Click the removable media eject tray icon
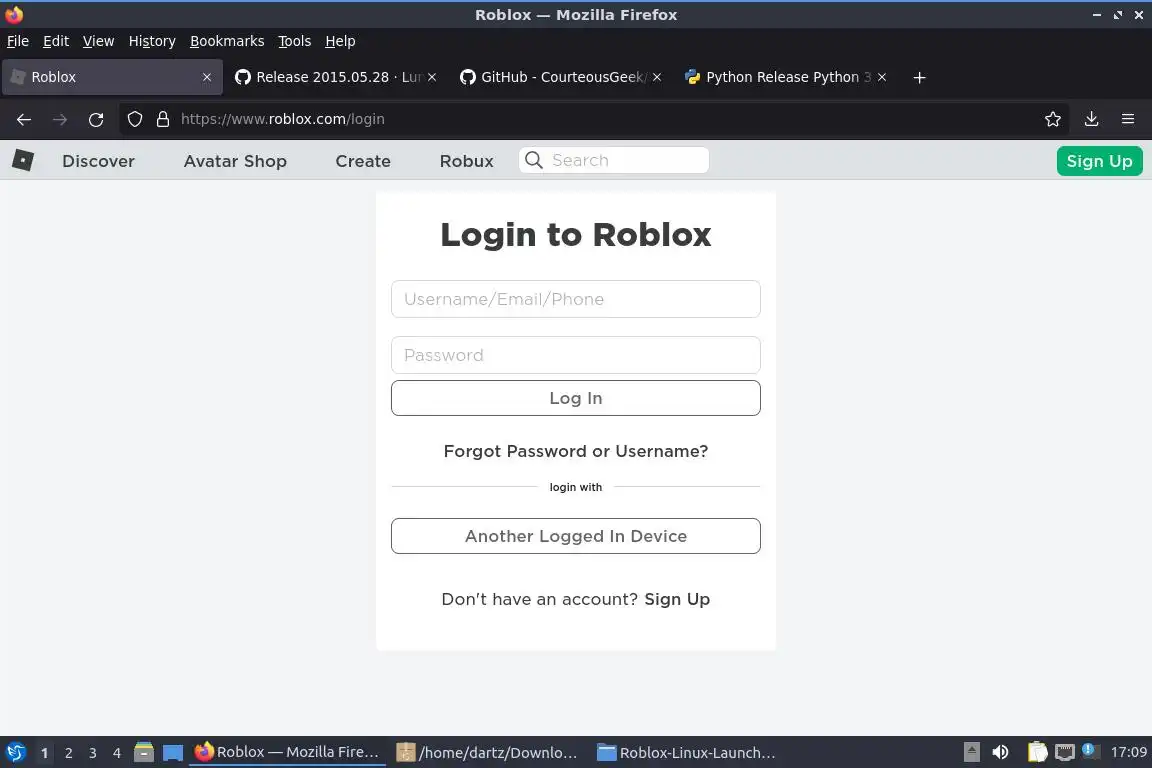The image size is (1152, 768). [x=971, y=752]
